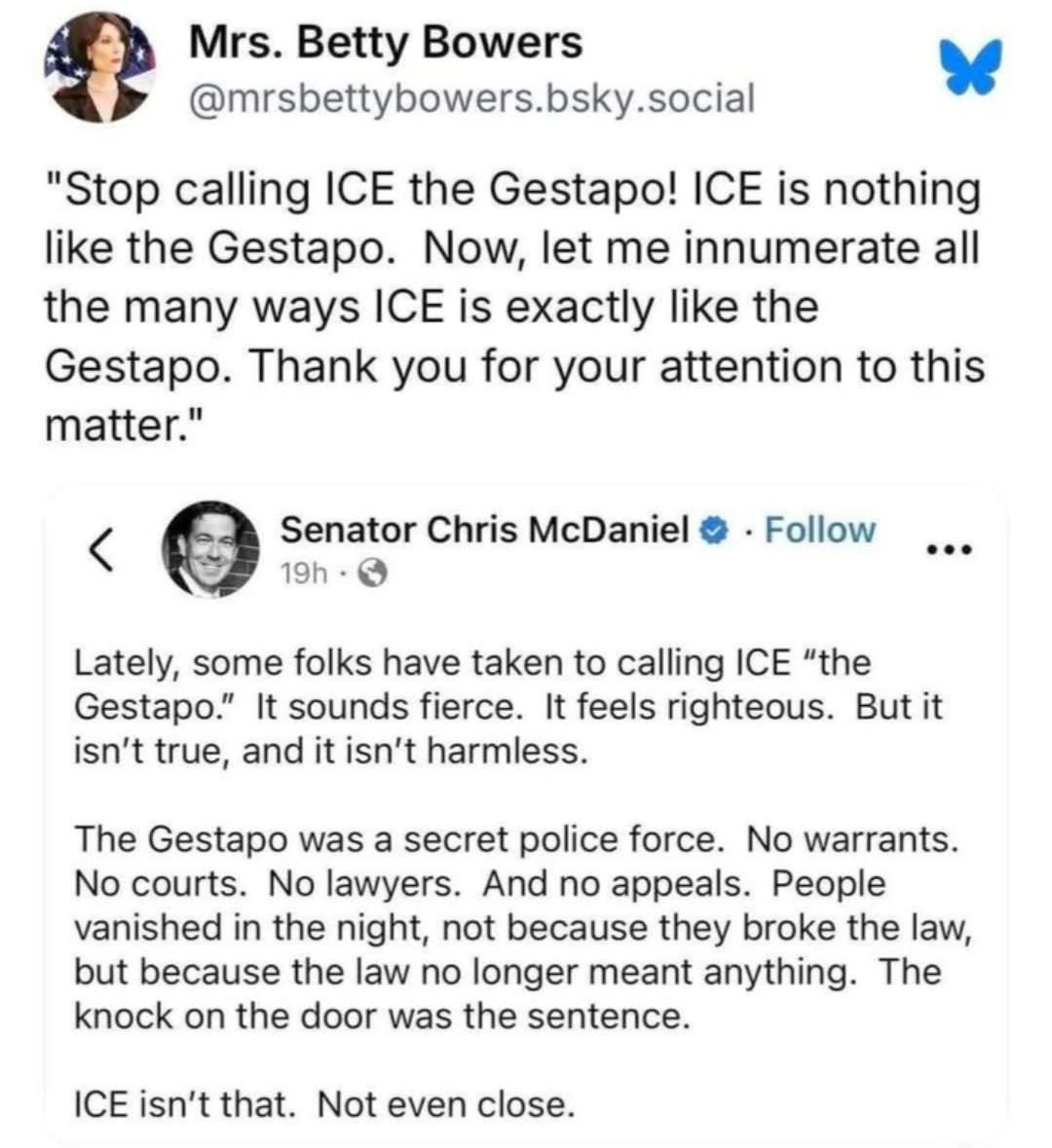Click the blue verified badge beside McDaniel

(713, 531)
